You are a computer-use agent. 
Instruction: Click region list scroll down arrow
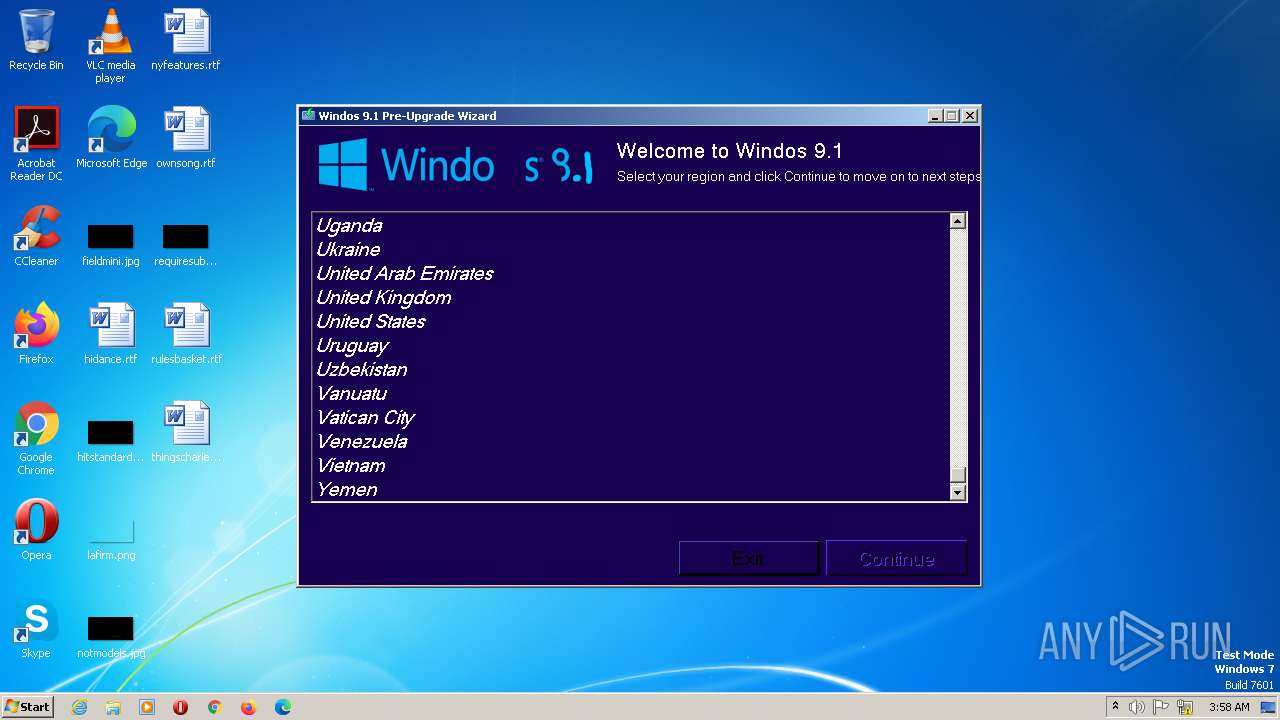[x=957, y=492]
